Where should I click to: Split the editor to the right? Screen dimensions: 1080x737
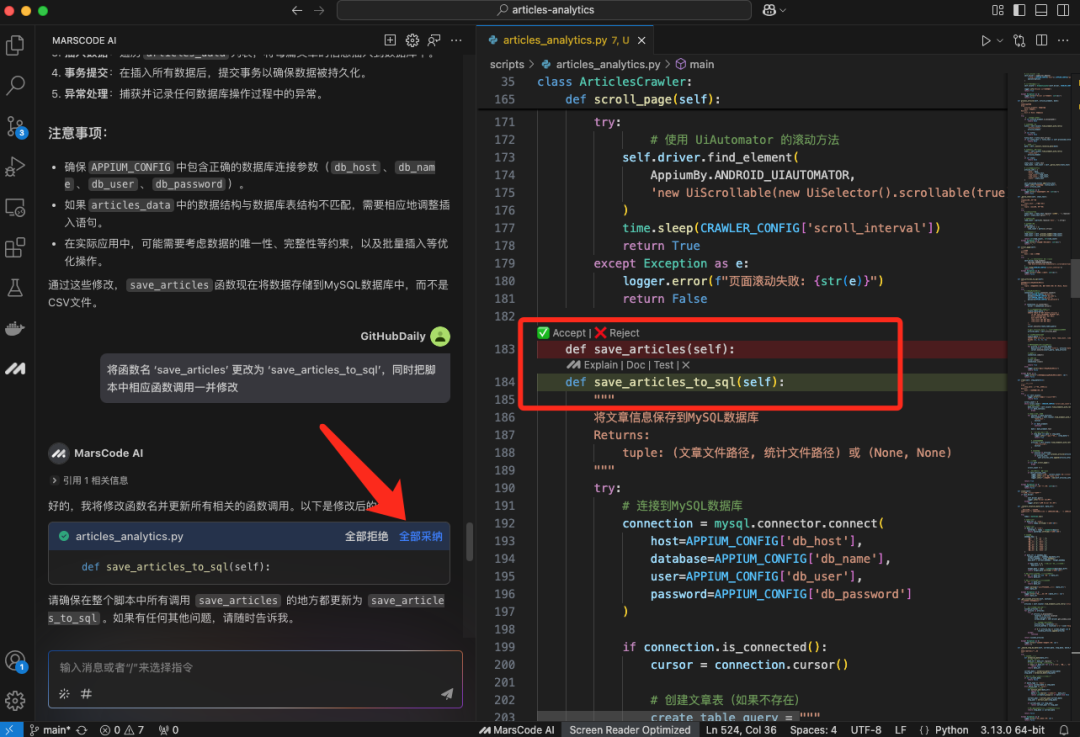pyautogui.click(x=1041, y=41)
